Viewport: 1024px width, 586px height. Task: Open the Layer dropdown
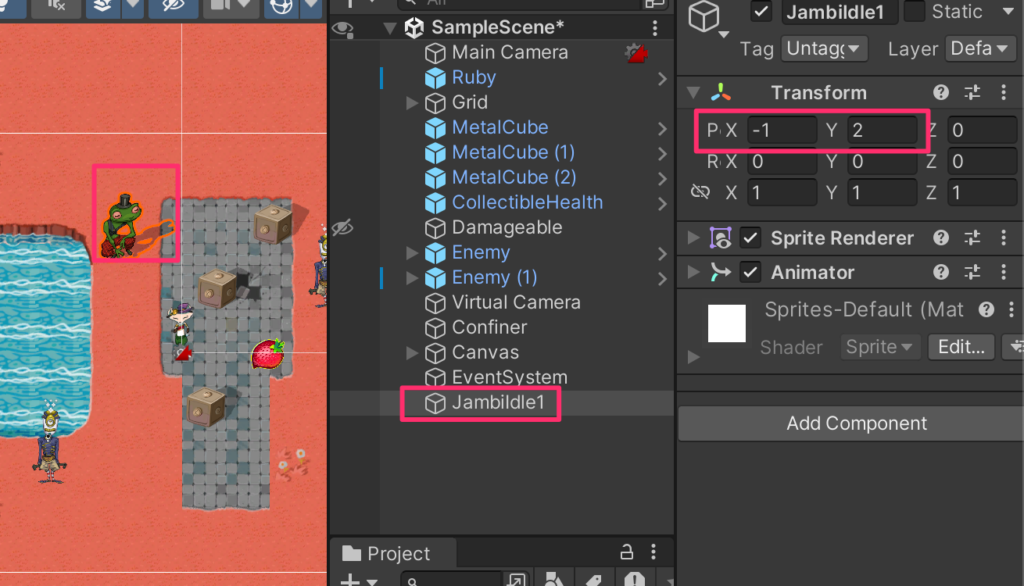click(980, 49)
